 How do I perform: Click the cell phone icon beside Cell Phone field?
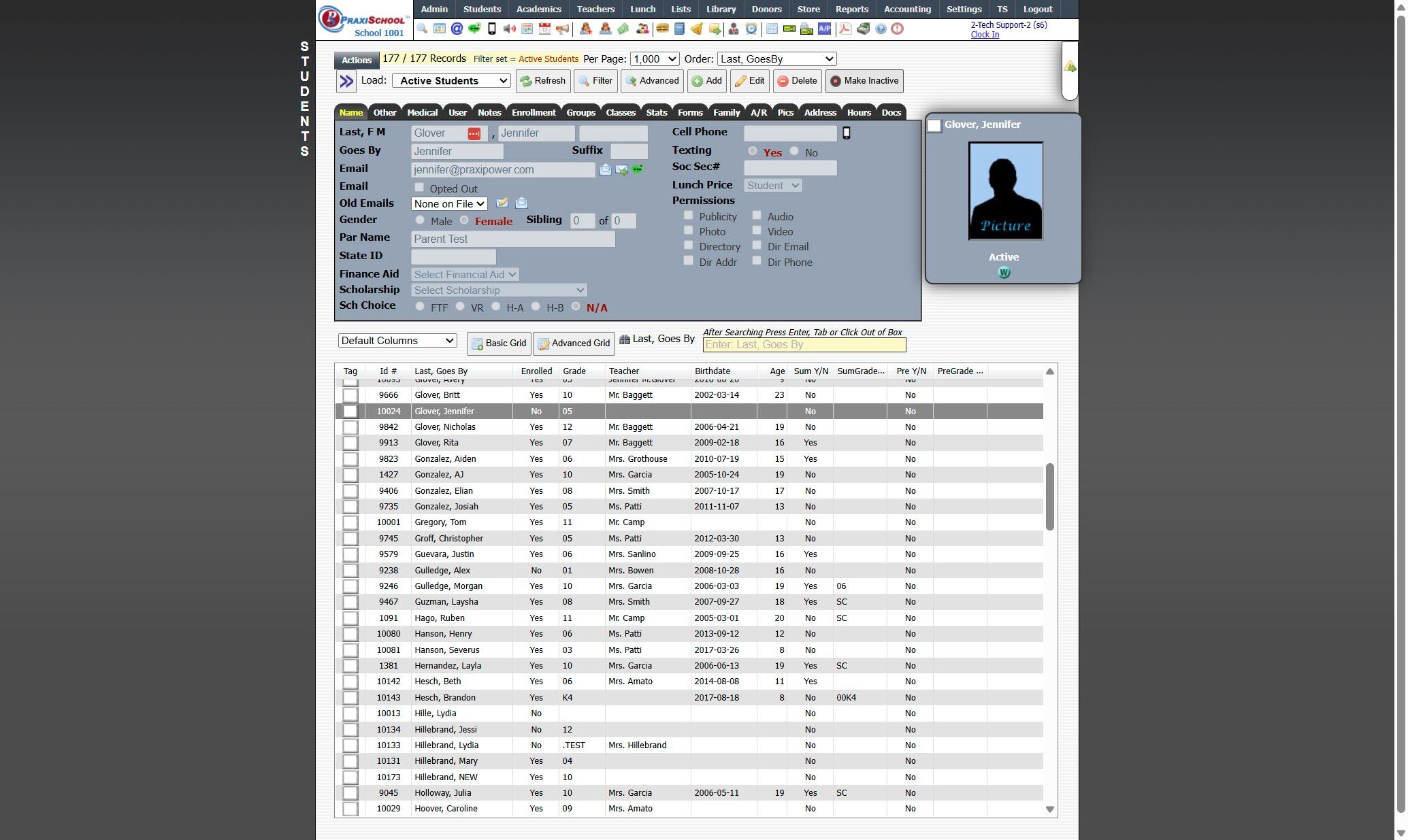coord(847,133)
